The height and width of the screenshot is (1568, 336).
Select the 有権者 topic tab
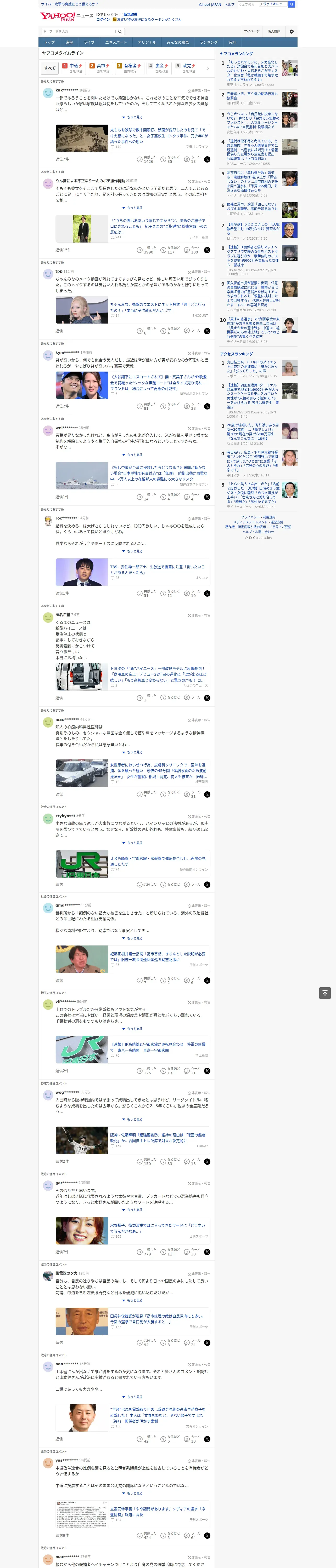point(129,68)
